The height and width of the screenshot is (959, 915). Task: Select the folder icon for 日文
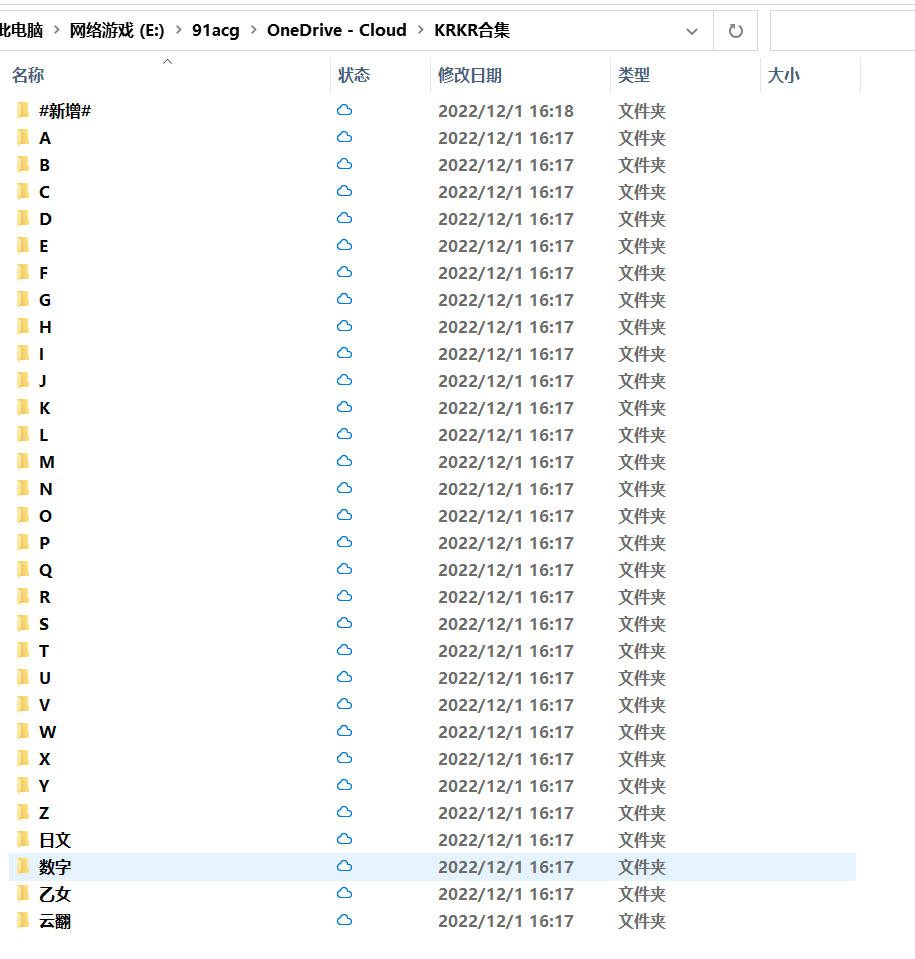23,840
